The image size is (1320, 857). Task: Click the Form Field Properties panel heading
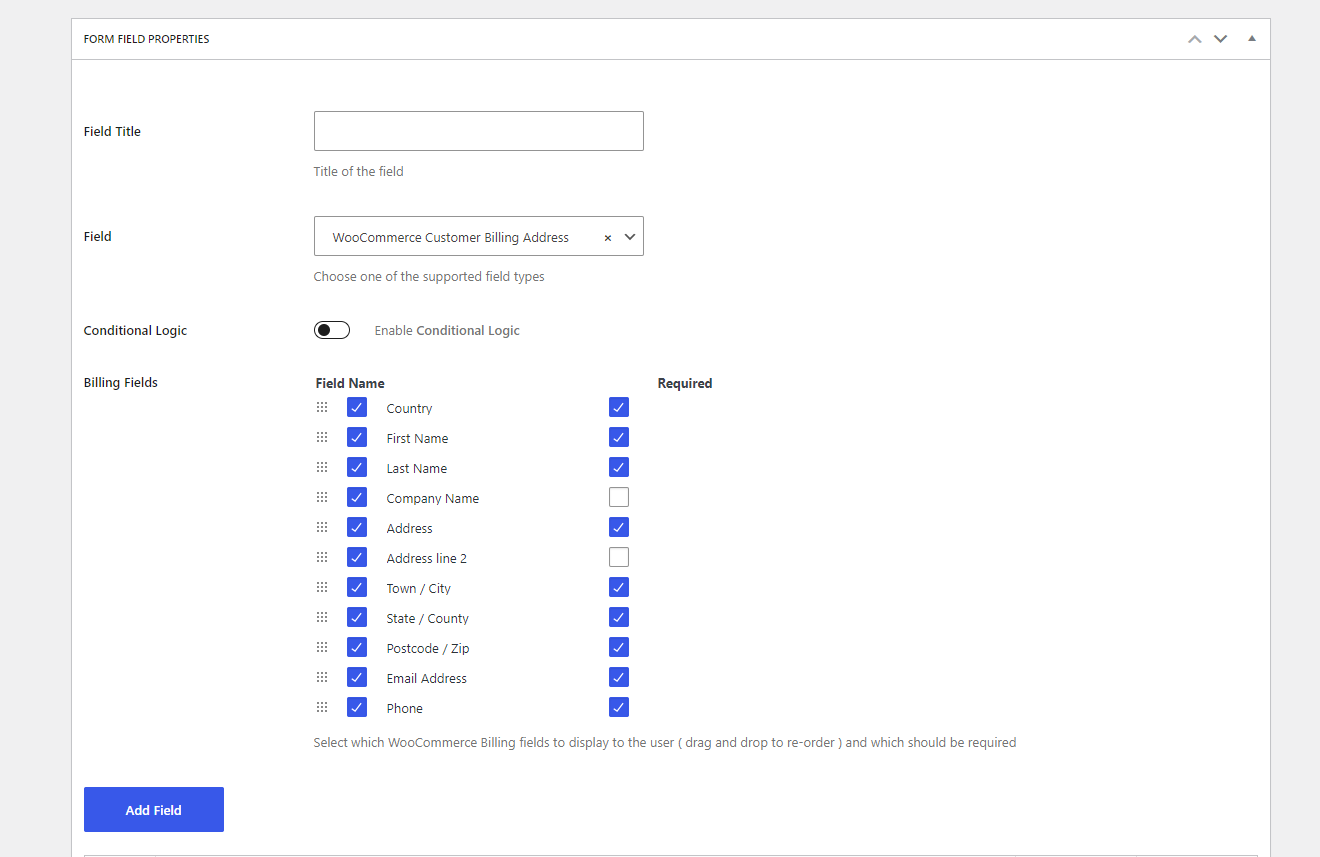[x=147, y=39]
